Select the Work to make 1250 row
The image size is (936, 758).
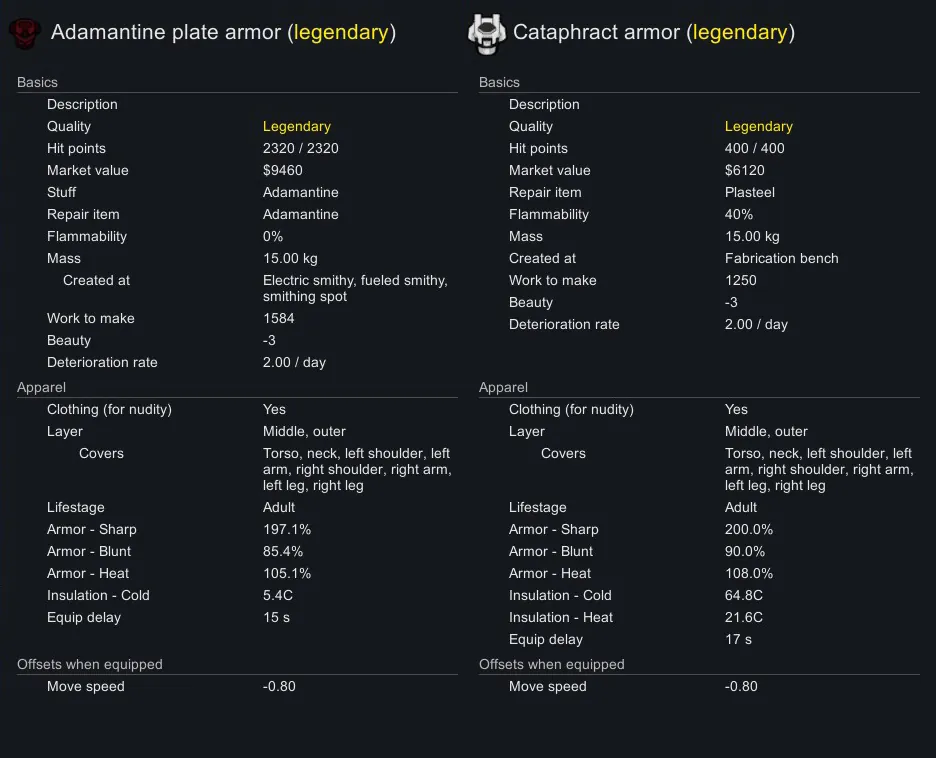click(699, 281)
